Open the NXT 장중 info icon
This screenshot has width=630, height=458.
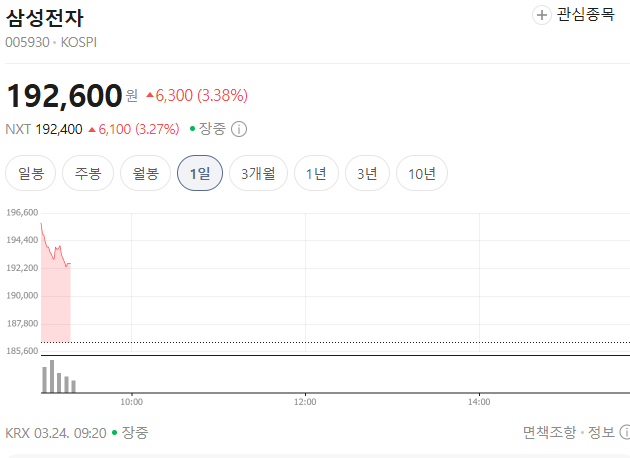239,129
